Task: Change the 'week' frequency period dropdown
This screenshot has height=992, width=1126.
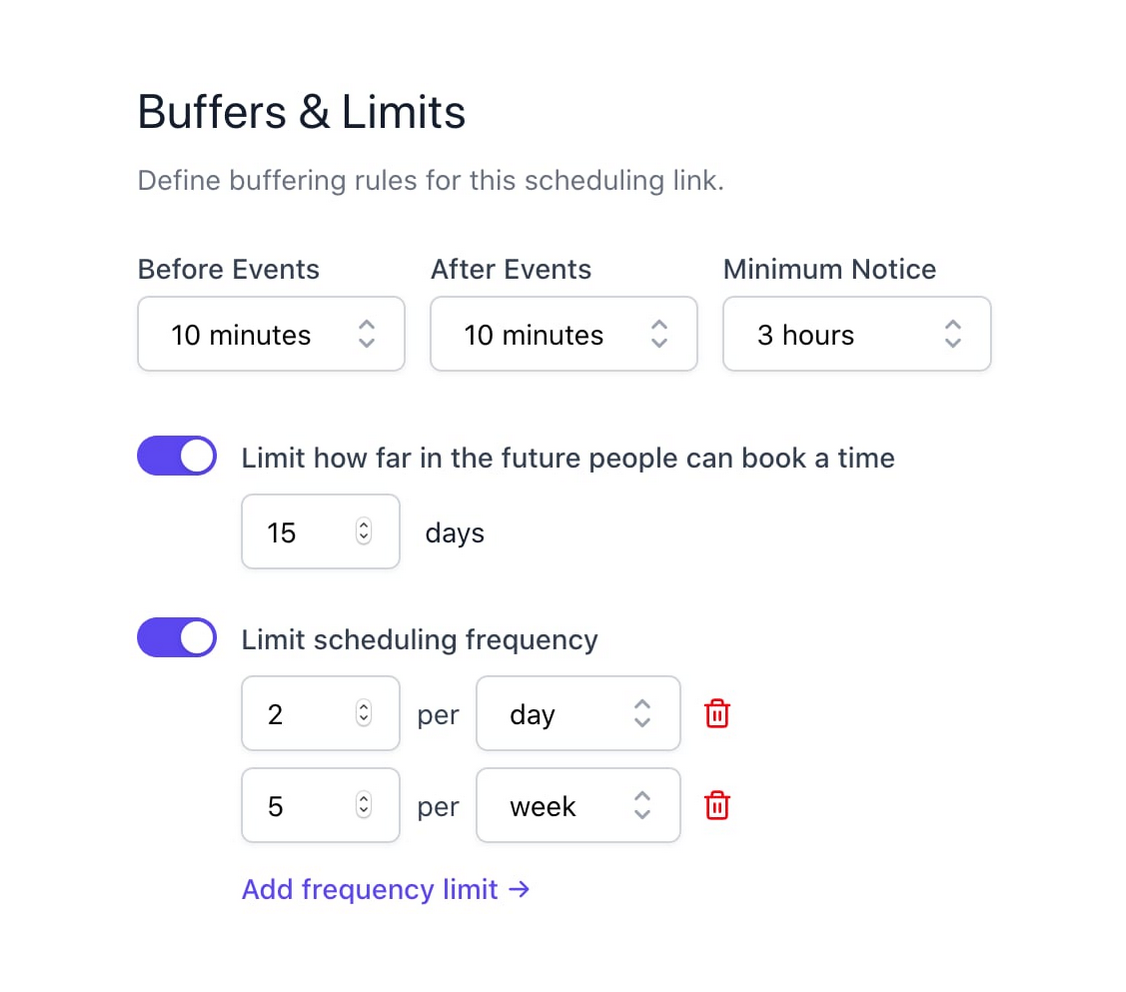Action: click(578, 806)
